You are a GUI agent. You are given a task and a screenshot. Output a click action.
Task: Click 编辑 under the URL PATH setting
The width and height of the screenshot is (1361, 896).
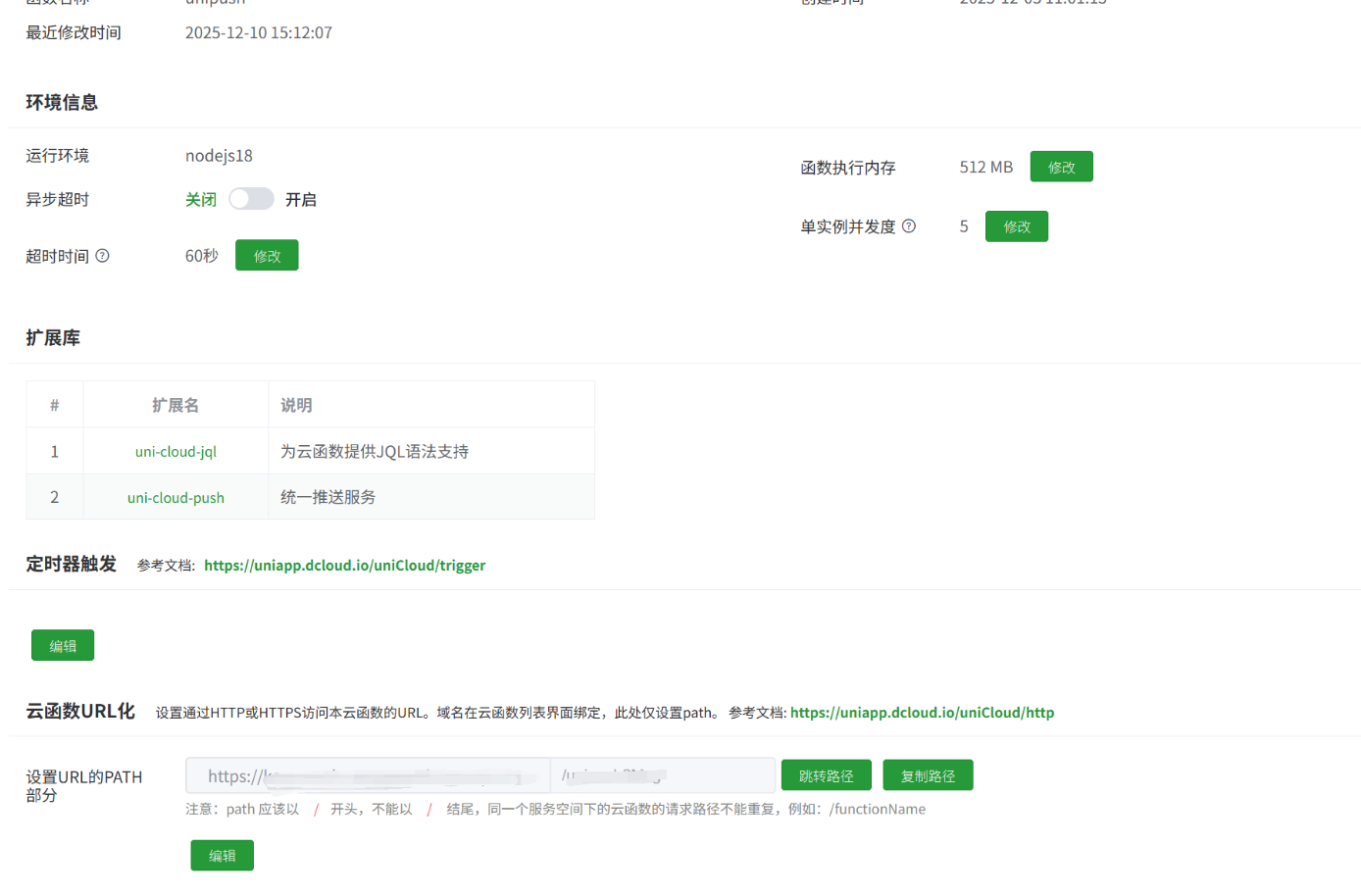222,856
